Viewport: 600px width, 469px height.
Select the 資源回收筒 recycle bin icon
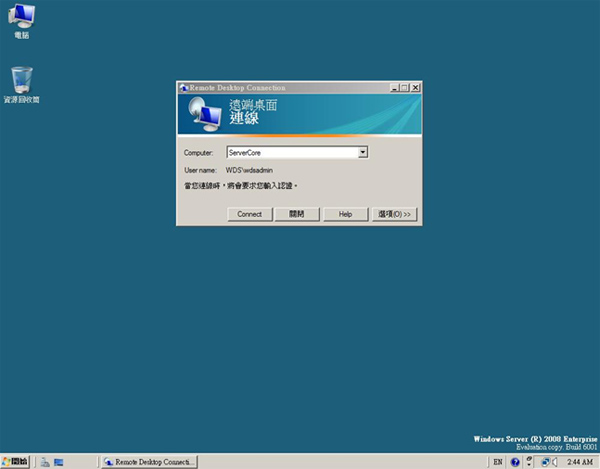21,80
